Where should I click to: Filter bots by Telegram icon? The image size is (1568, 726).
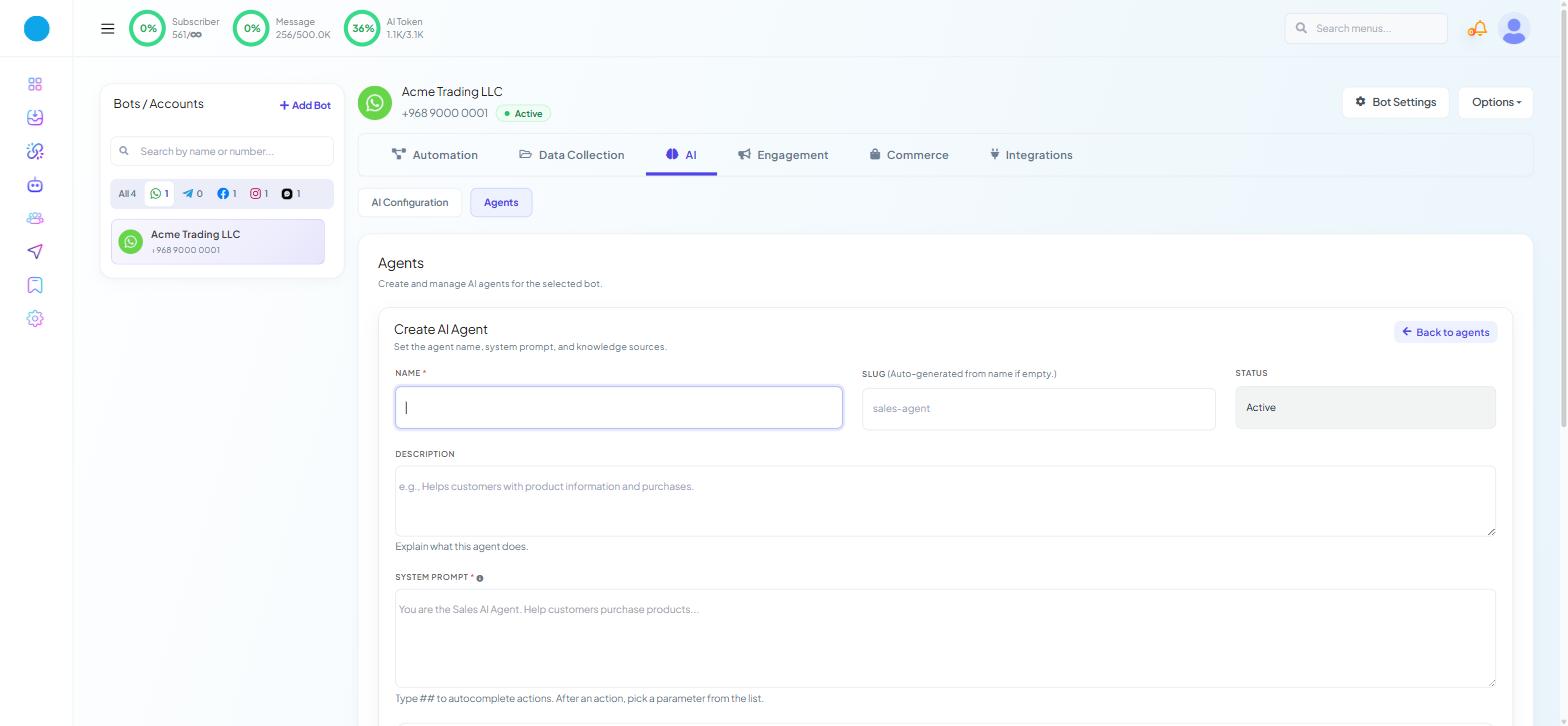[193, 194]
